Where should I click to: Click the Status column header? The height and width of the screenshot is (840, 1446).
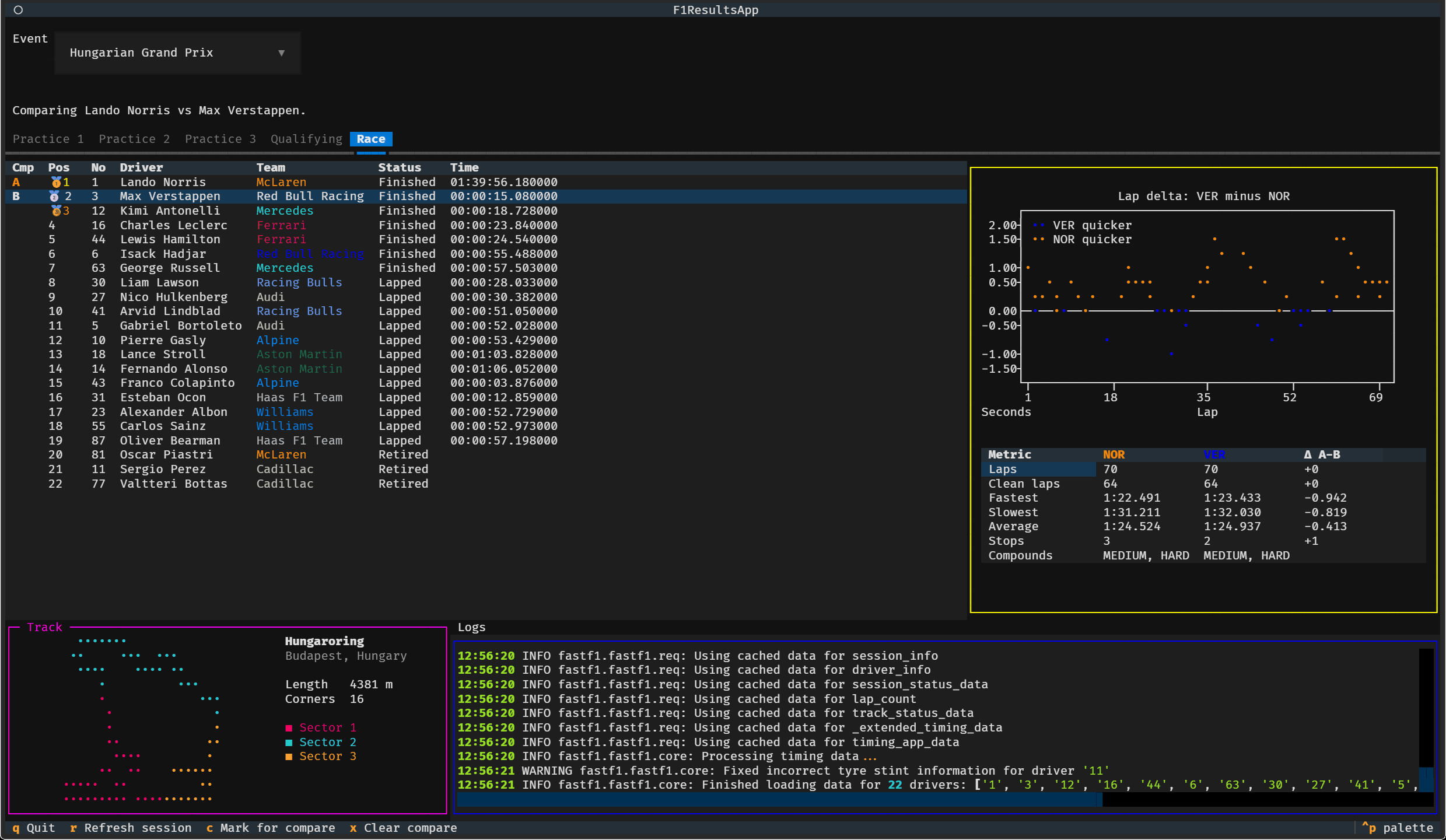point(400,167)
